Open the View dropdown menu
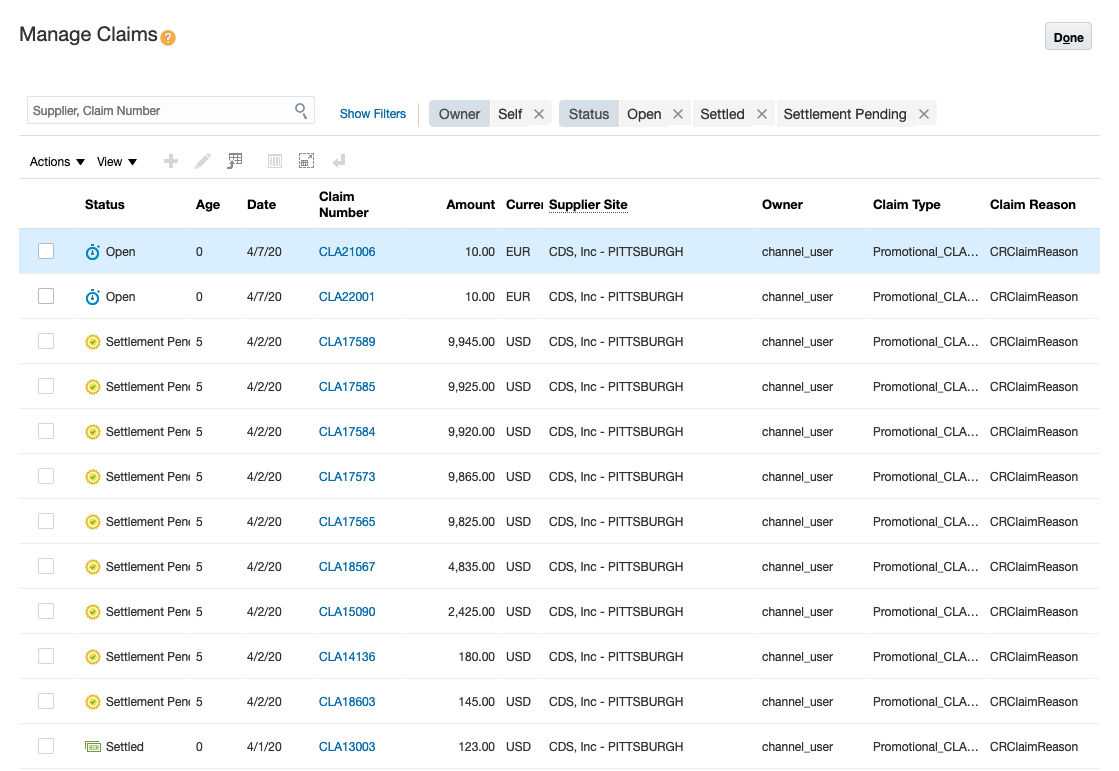Screen dimensions: 1119x771 coord(115,161)
